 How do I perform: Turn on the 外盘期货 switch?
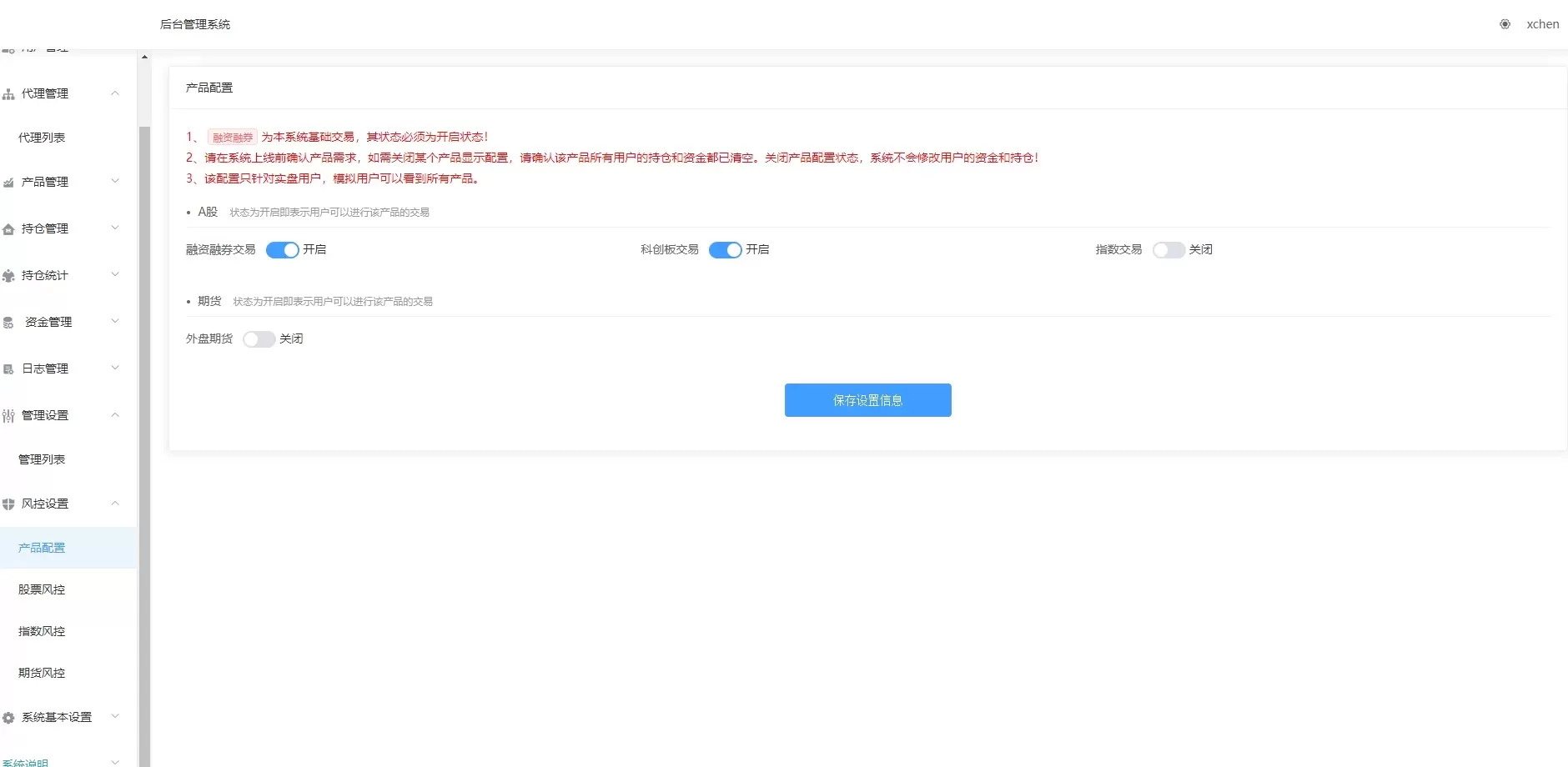click(x=259, y=339)
